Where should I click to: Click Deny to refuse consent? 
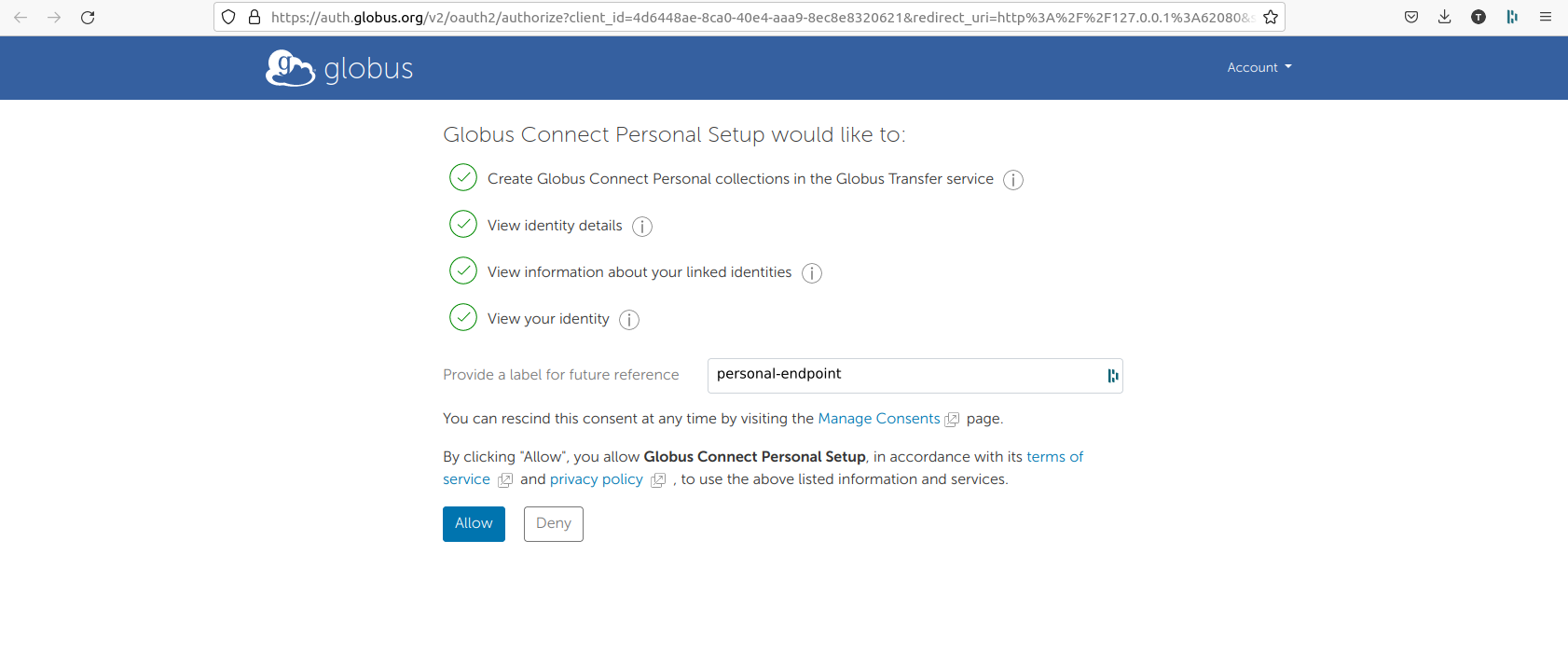[x=554, y=524]
